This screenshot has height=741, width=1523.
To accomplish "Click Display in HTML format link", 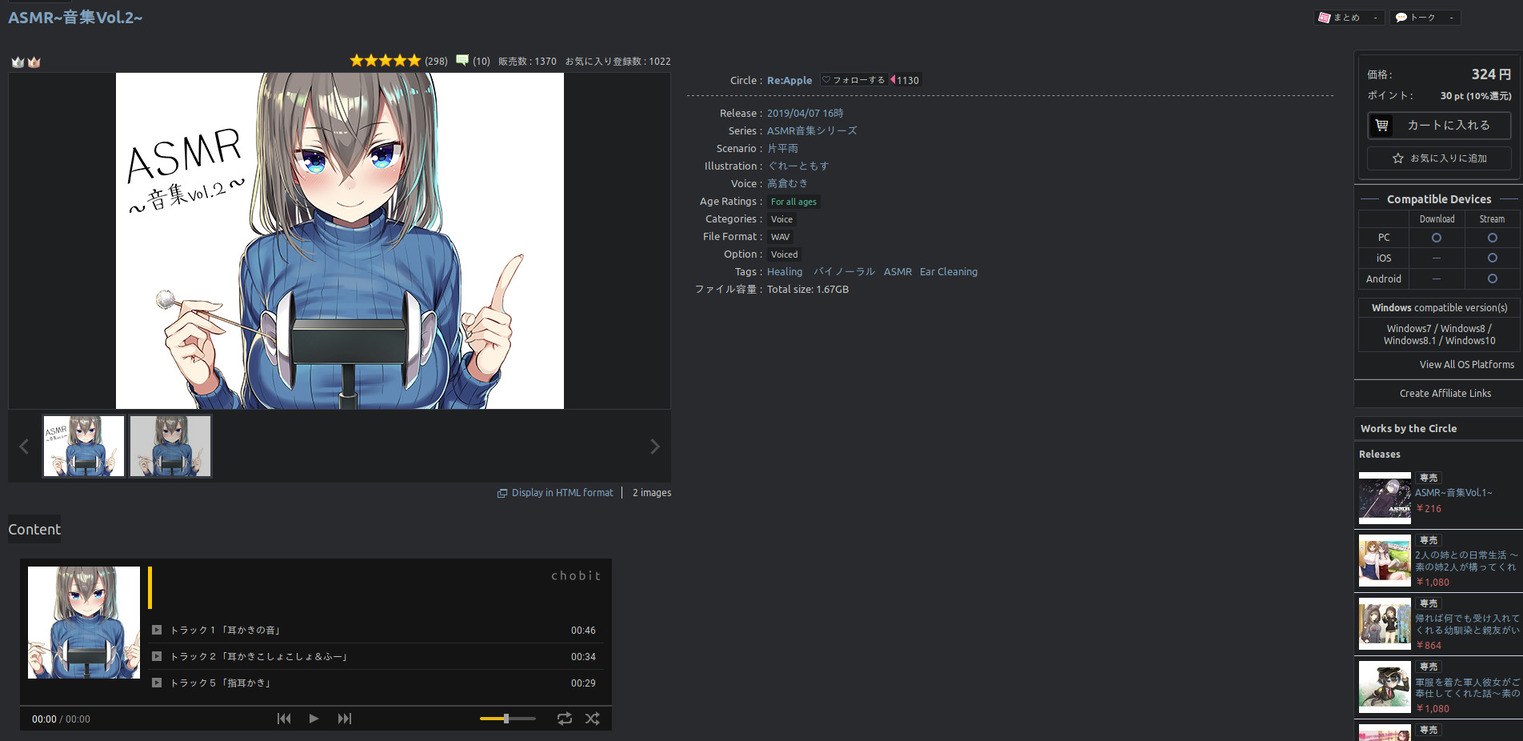I will point(563,493).
